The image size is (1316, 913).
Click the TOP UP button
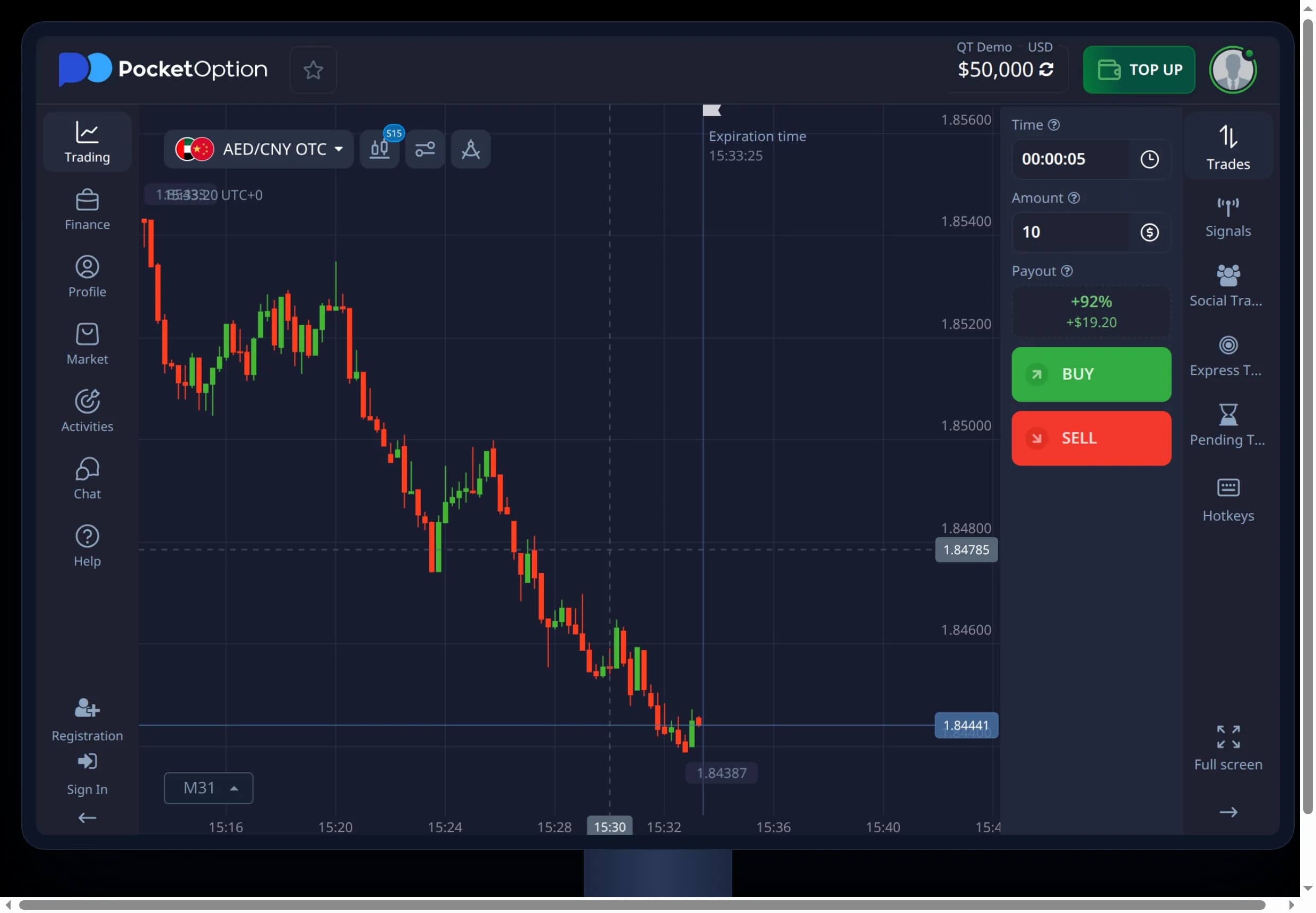tap(1139, 70)
